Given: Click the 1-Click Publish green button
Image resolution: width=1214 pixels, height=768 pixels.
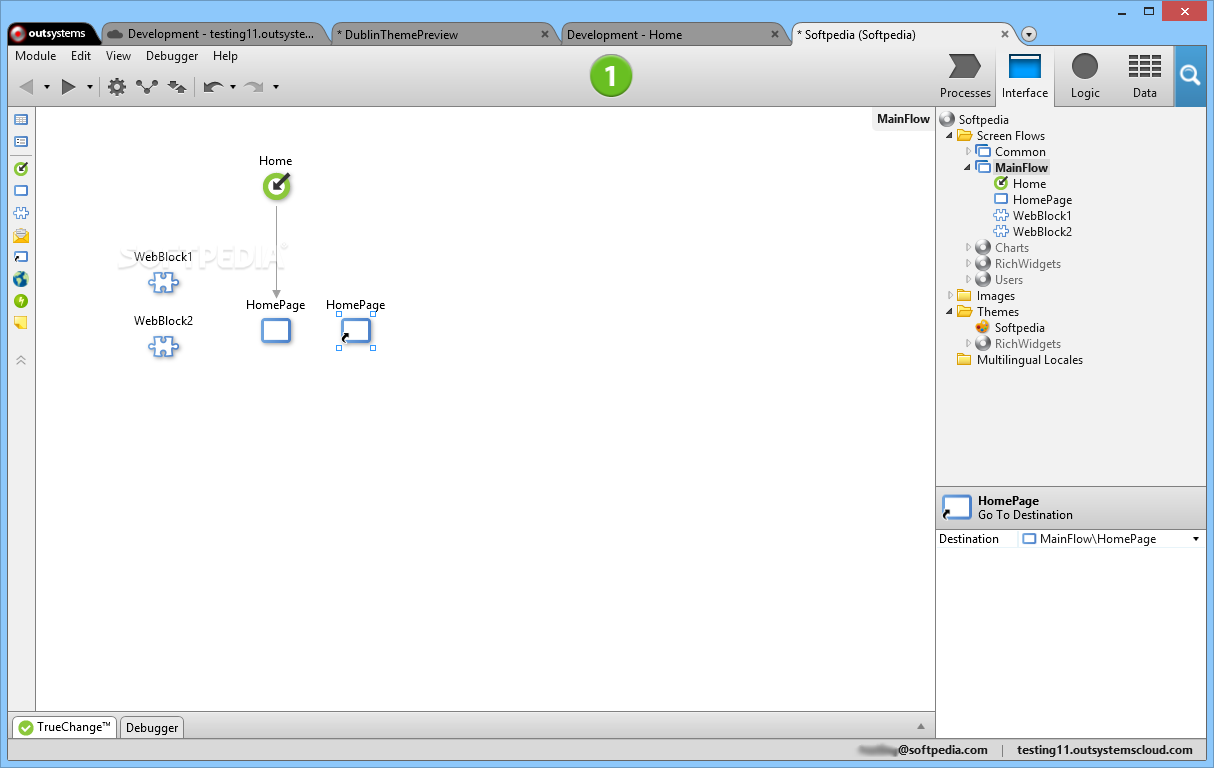Looking at the screenshot, I should 611,76.
